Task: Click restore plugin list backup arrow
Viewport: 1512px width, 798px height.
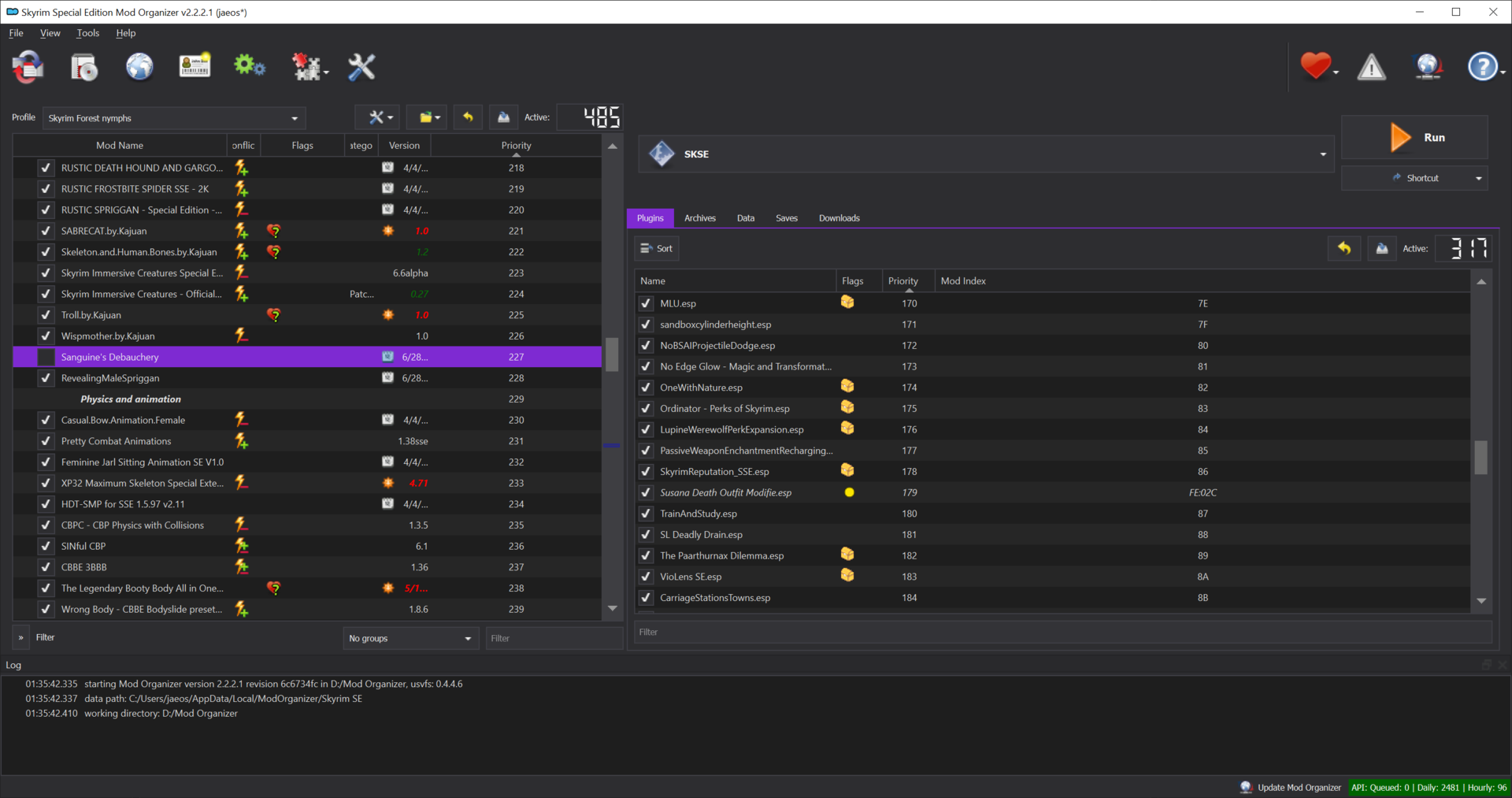Action: pos(1344,248)
